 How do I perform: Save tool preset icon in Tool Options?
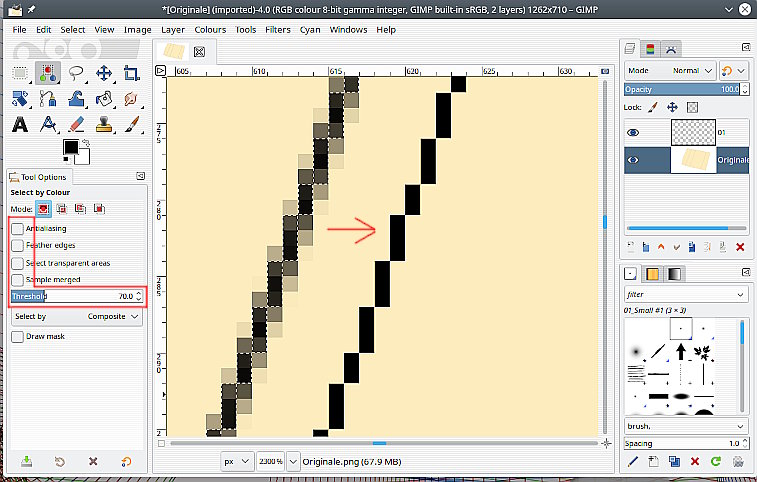(27, 462)
